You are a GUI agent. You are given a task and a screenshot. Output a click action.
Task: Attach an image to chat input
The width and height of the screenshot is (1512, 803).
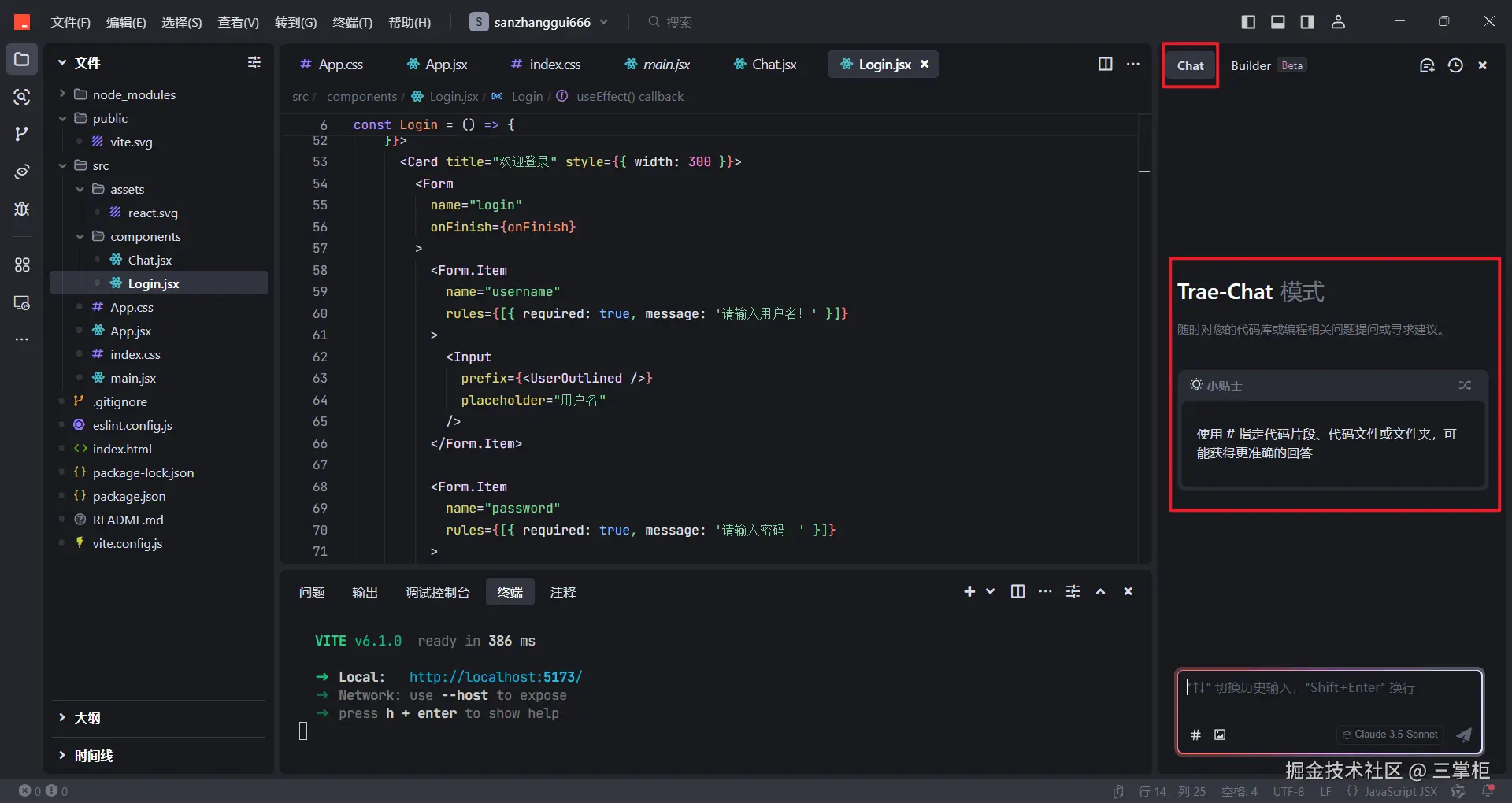point(1220,735)
